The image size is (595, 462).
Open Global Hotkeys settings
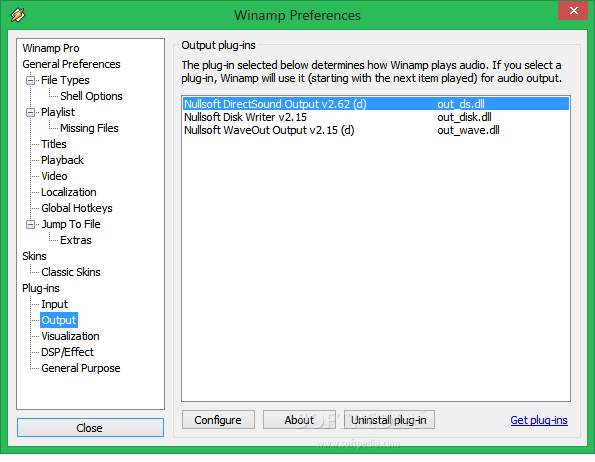click(x=77, y=208)
